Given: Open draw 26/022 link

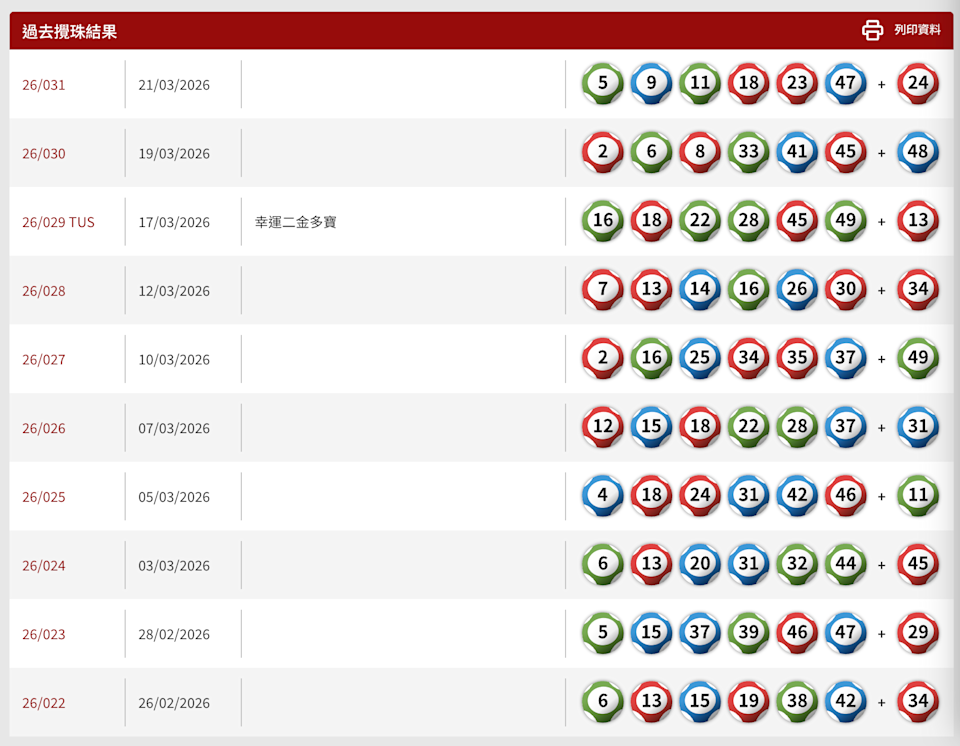Looking at the screenshot, I should click(44, 703).
